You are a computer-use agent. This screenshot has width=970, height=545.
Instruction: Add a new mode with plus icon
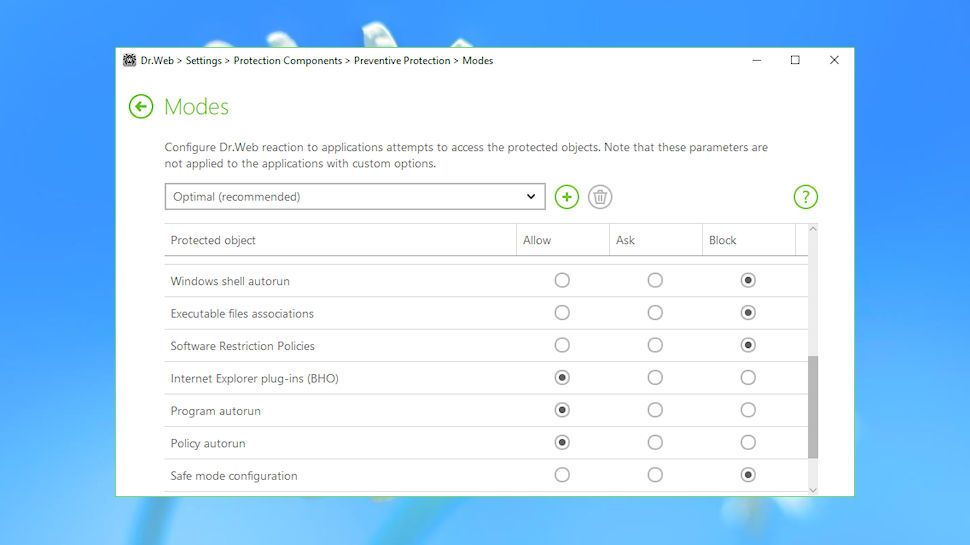point(567,197)
